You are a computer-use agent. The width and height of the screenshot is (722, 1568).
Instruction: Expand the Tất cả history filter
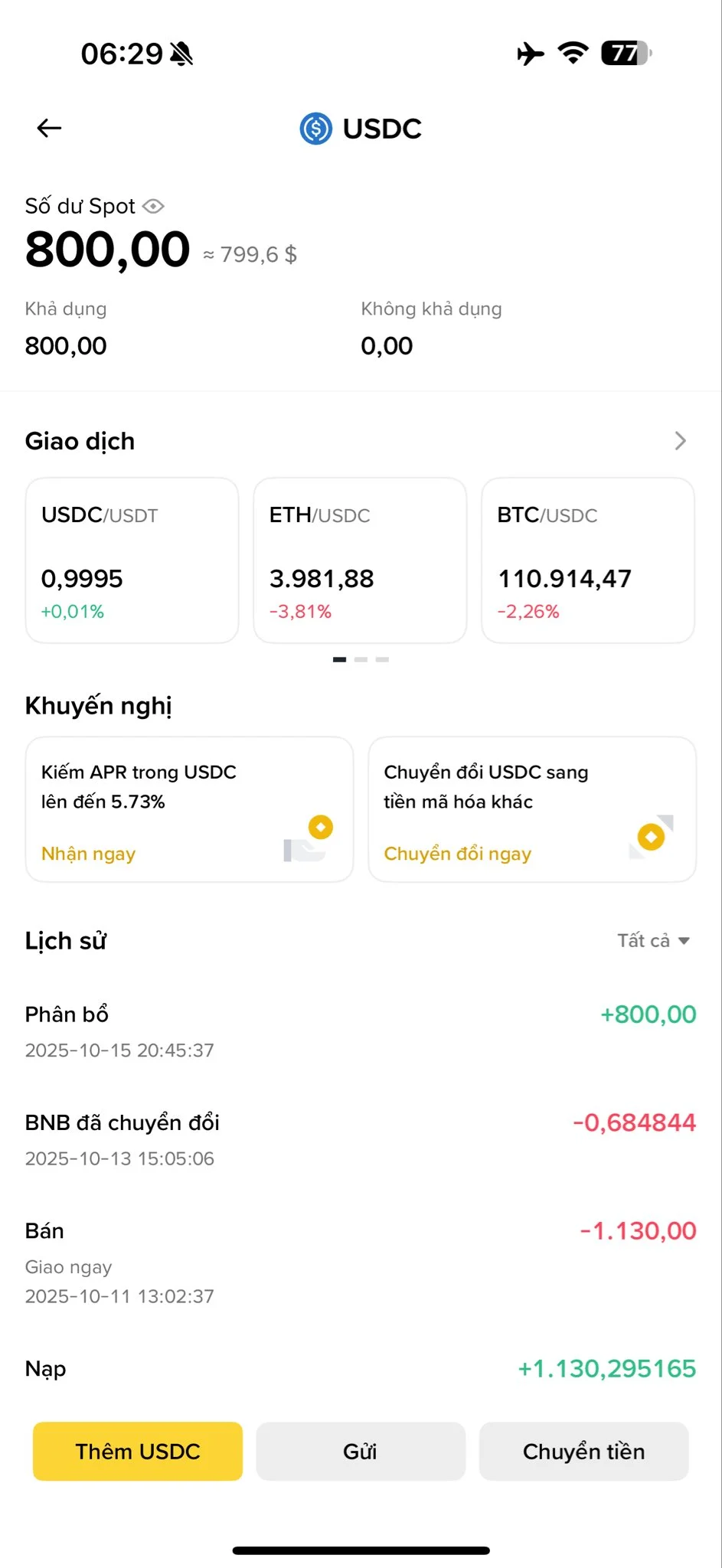coord(653,941)
